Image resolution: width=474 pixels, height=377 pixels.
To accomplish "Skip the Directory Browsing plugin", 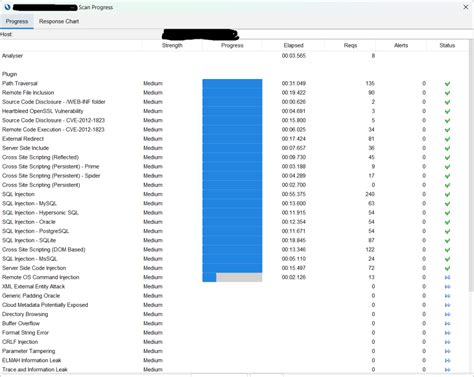I will tap(447, 314).
